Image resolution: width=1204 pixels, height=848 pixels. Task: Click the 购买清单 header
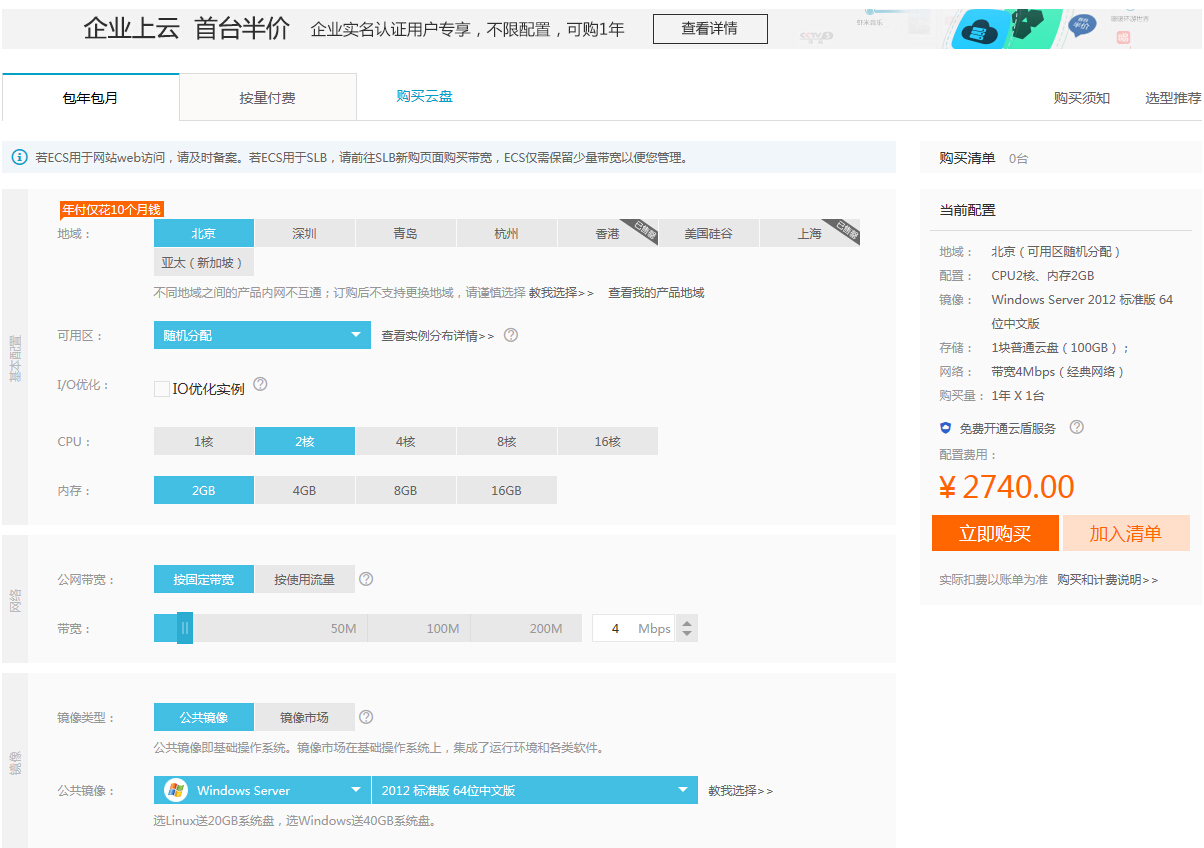[x=967, y=158]
